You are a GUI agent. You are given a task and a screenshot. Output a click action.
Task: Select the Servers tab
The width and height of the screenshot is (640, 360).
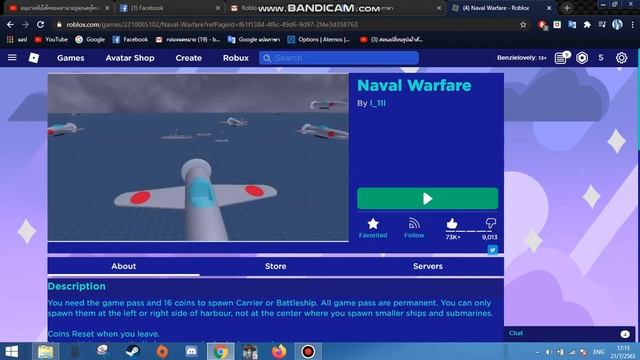point(428,266)
